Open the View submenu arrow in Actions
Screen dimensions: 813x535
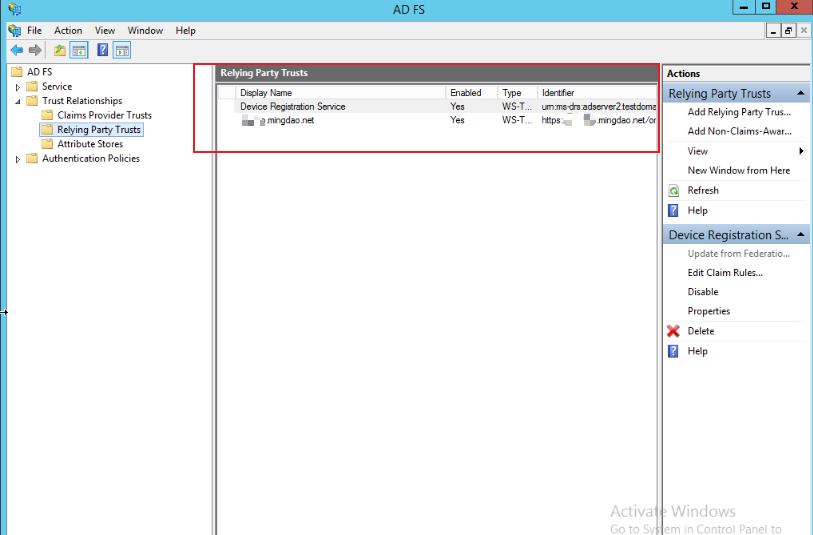click(x=802, y=151)
